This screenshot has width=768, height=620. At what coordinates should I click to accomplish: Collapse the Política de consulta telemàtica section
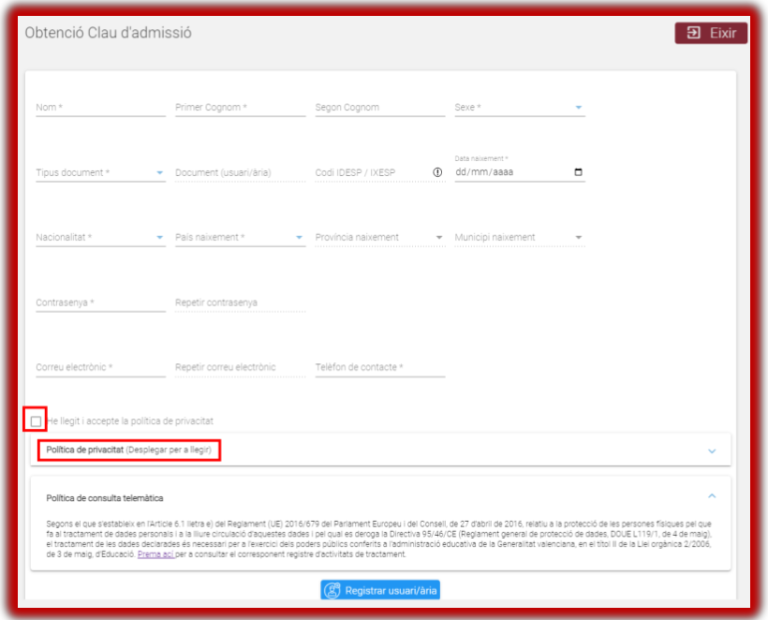tap(712, 496)
